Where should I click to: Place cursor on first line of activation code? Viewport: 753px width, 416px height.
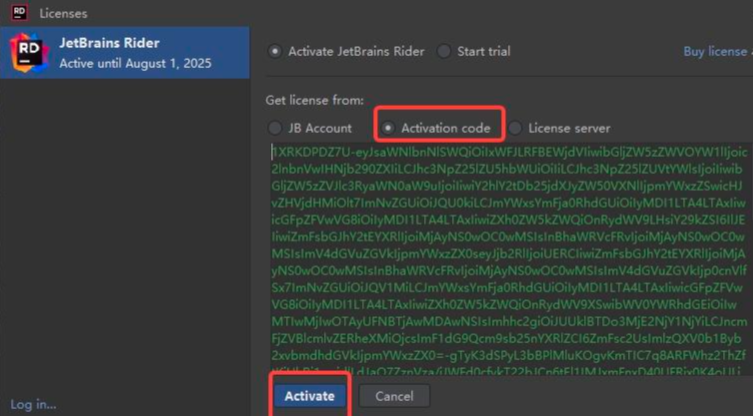click(x=510, y=152)
